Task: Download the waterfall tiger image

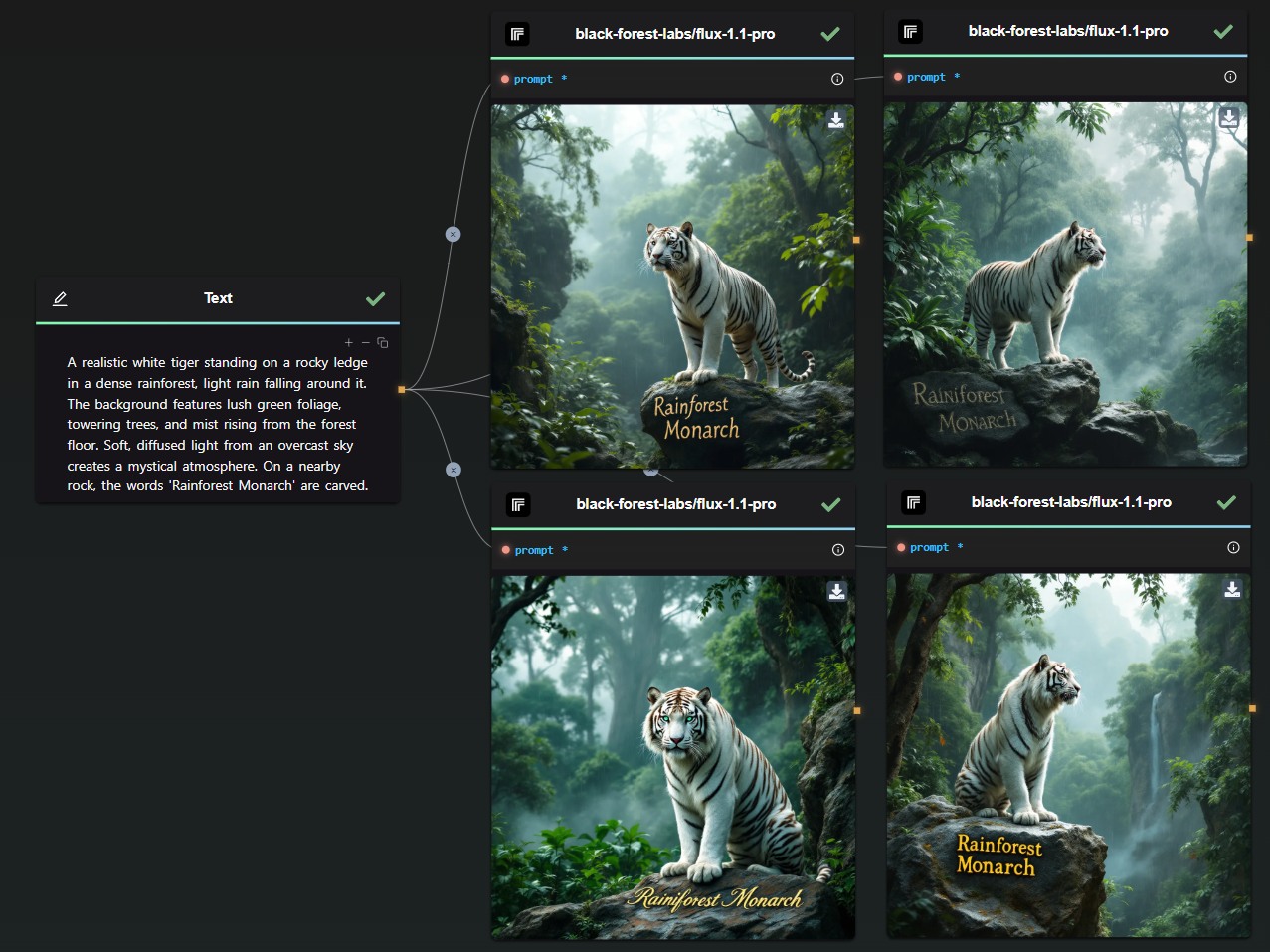Action: coord(1232,589)
